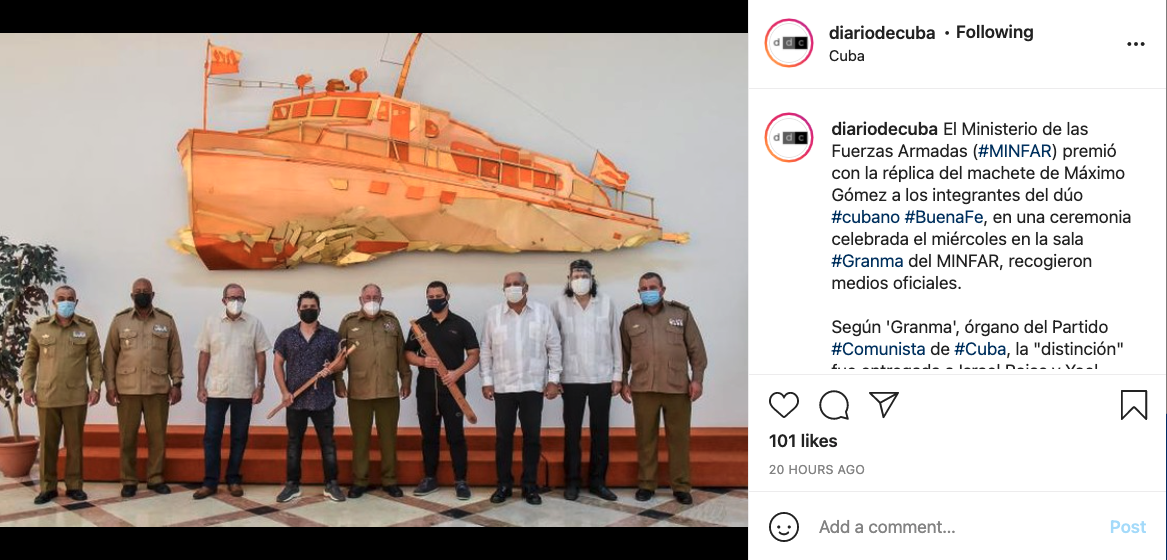The image size is (1167, 560).
Task: Click the post photo of the group
Action: click(x=374, y=280)
